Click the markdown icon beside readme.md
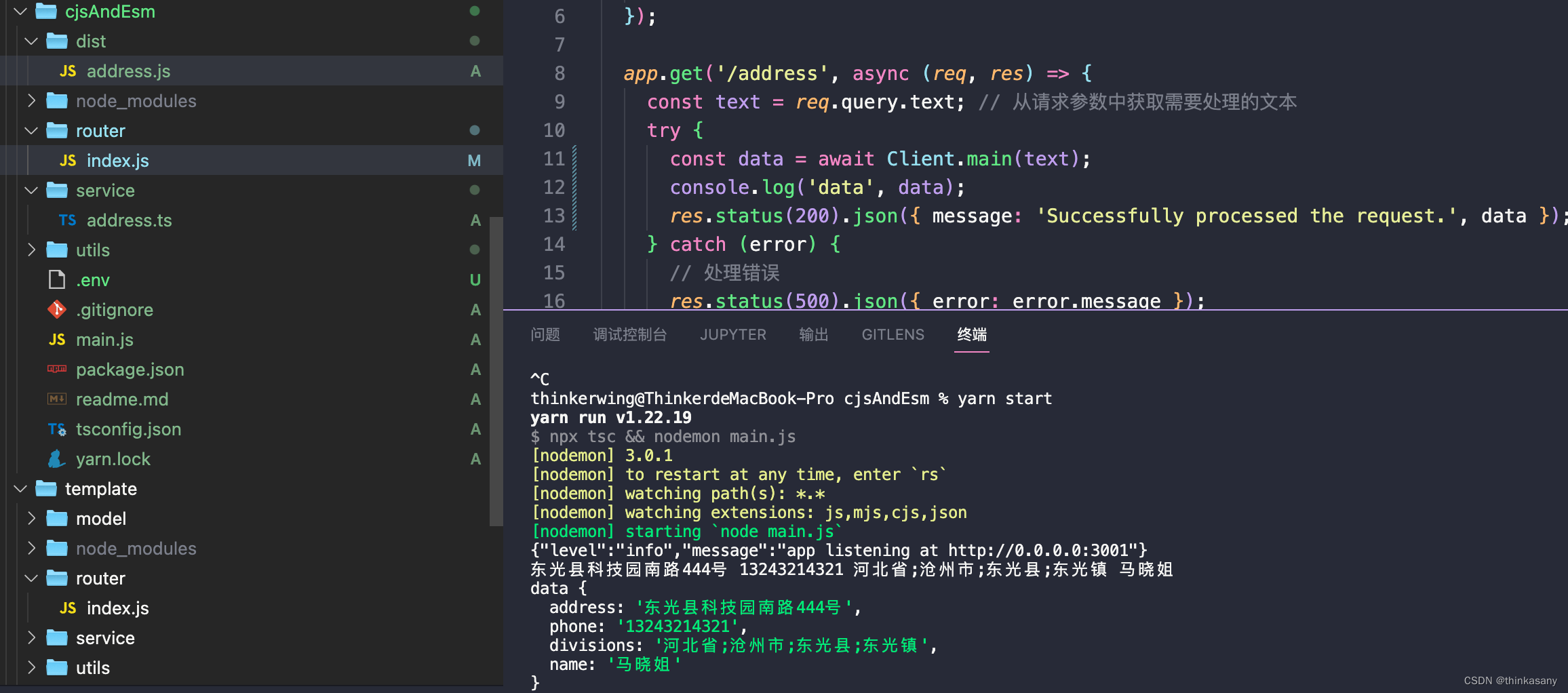The width and height of the screenshot is (1568, 693). (57, 399)
